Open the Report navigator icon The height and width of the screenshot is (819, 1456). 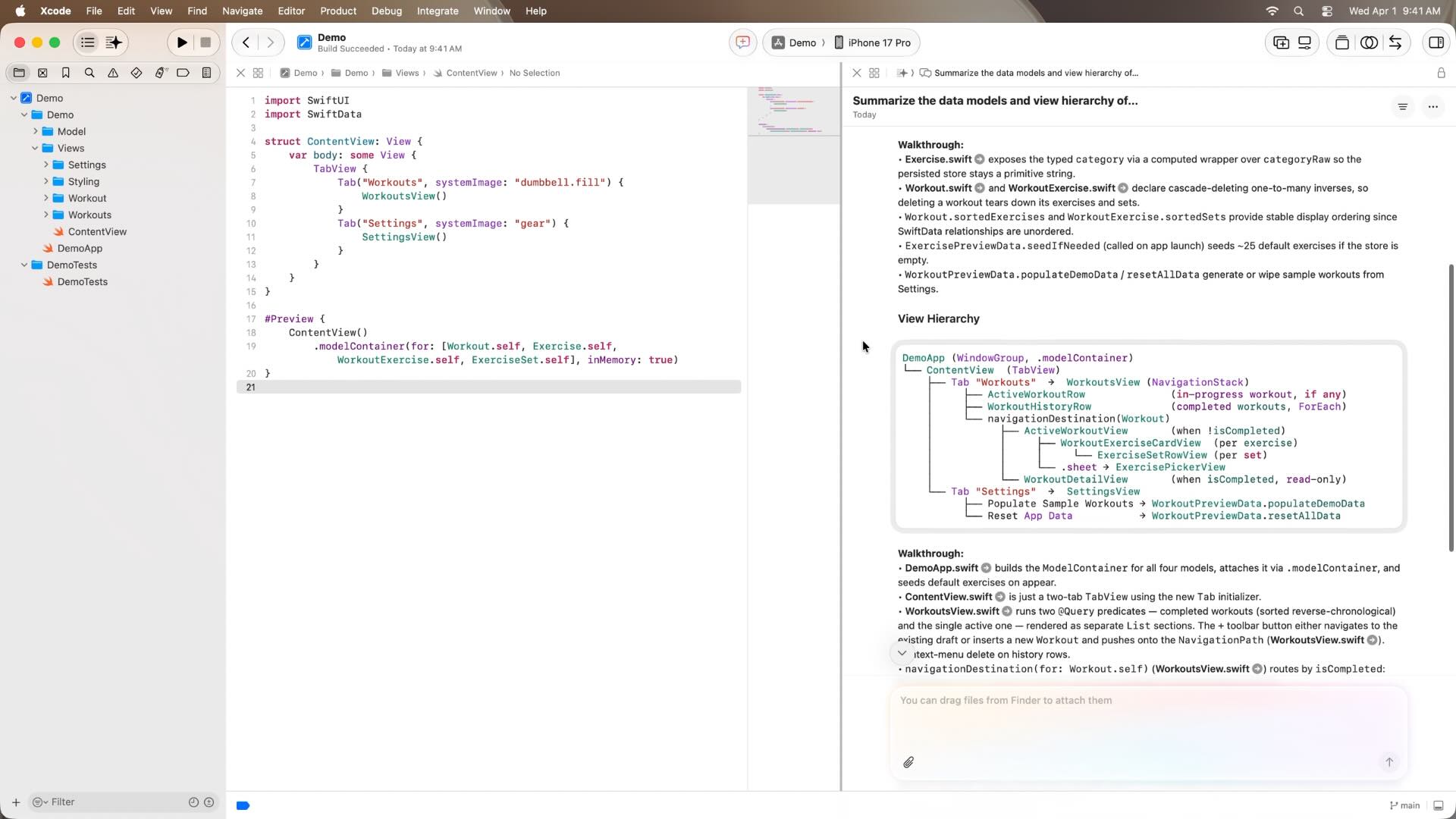click(x=206, y=73)
